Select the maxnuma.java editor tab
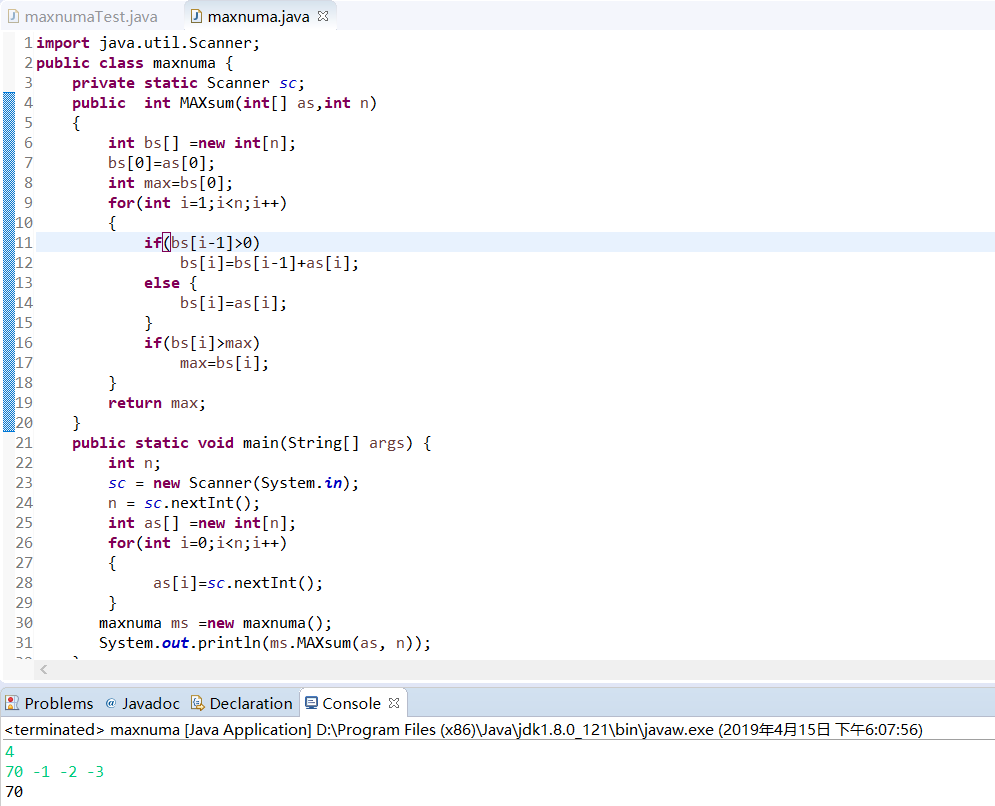The image size is (995, 806). tap(258, 17)
